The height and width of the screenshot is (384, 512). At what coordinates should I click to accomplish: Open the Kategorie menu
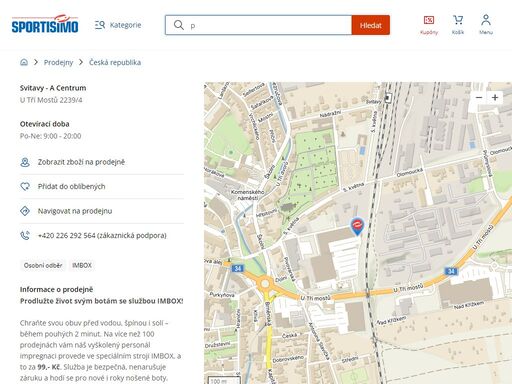coord(118,25)
